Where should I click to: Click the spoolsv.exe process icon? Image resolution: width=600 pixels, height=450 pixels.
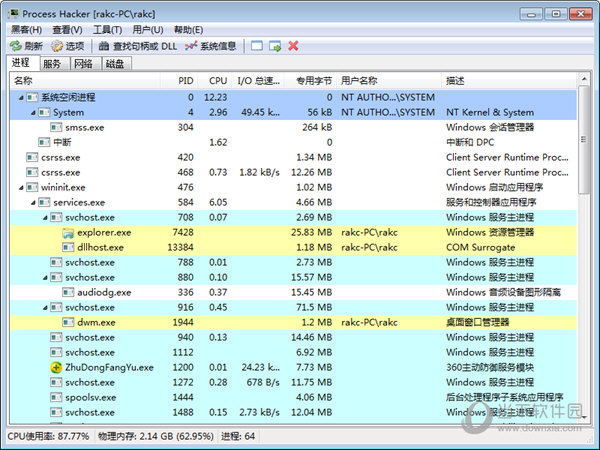[x=56, y=398]
